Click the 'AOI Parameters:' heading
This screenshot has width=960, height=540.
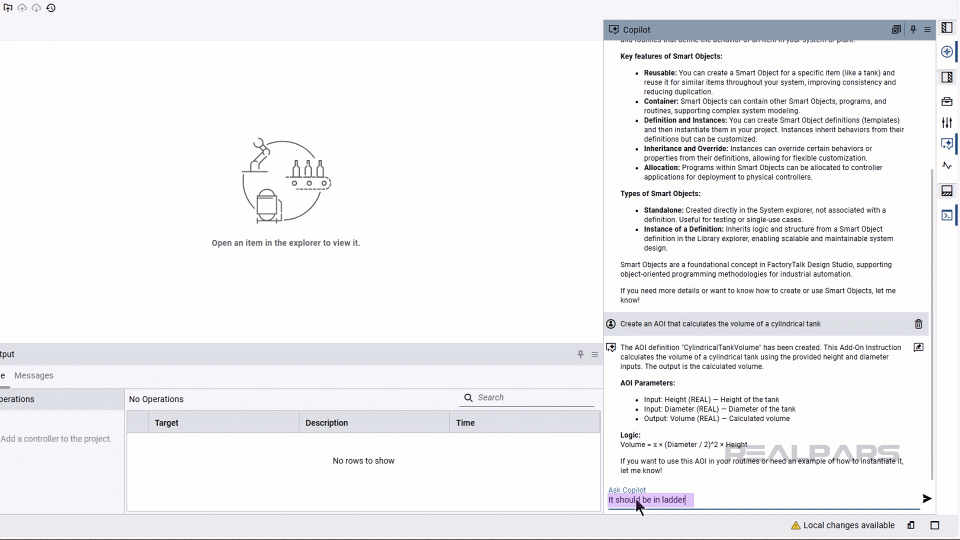[647, 383]
